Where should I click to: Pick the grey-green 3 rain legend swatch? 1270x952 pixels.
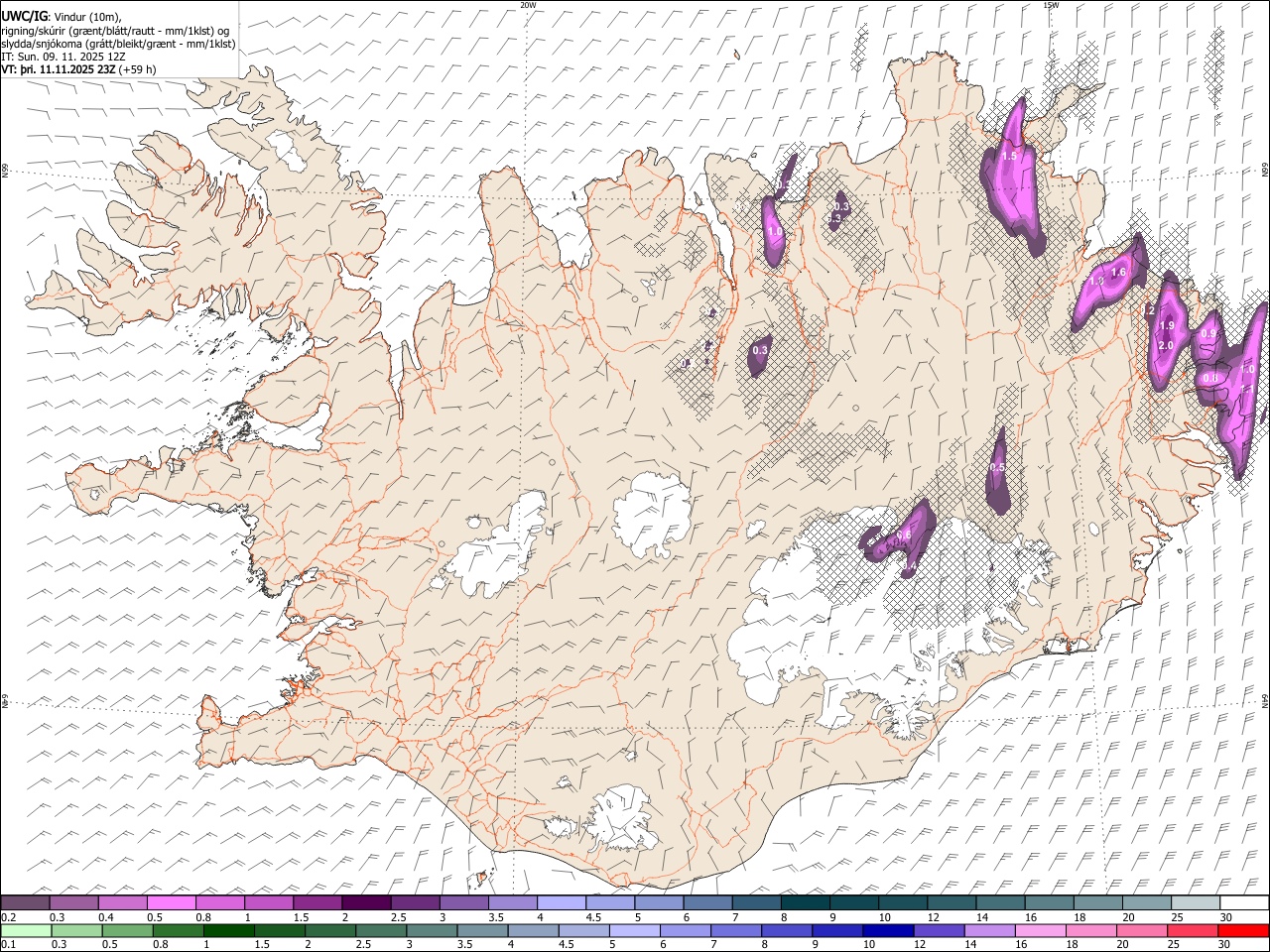433,930
